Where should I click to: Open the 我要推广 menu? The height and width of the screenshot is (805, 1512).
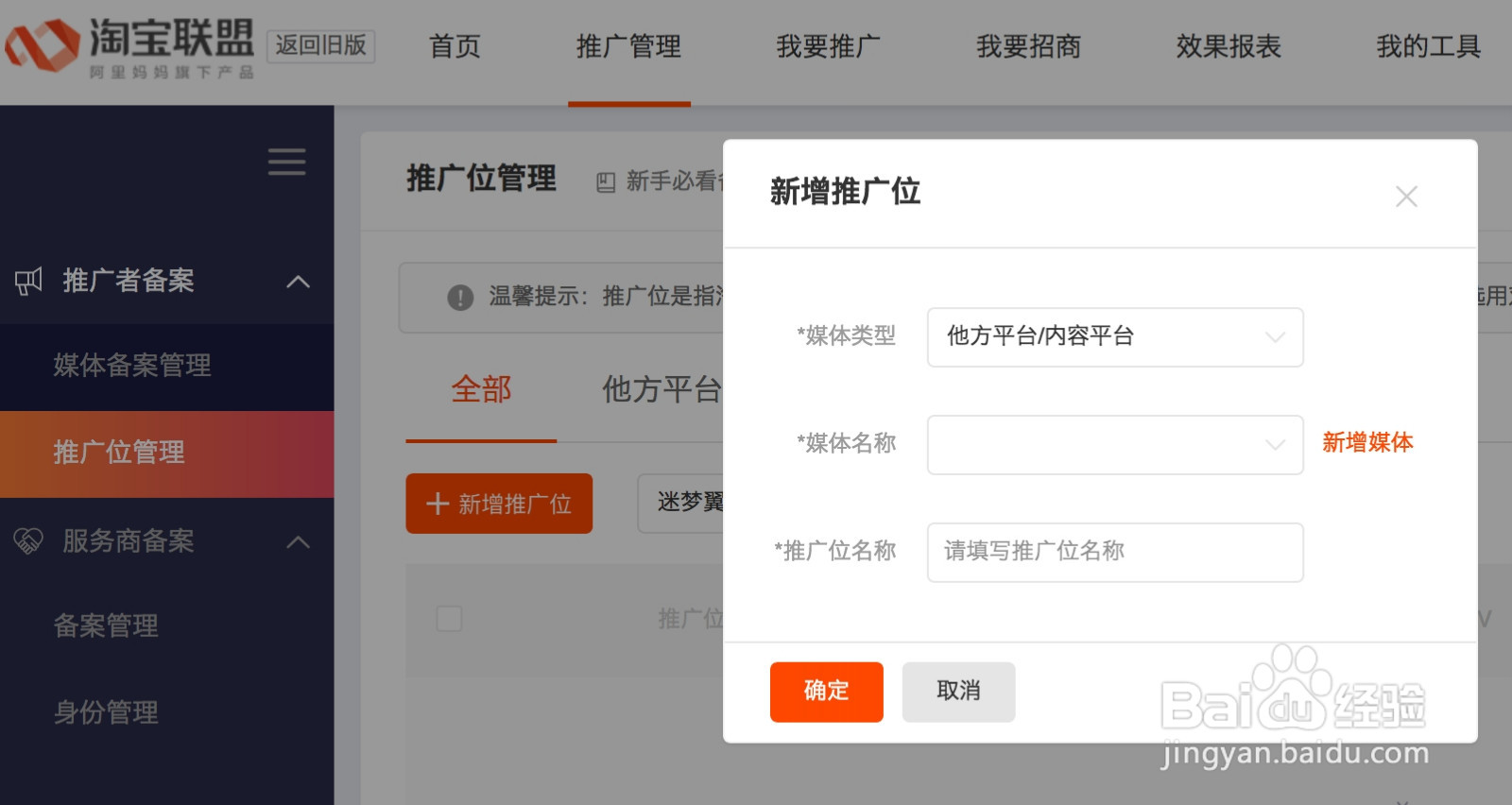828,45
